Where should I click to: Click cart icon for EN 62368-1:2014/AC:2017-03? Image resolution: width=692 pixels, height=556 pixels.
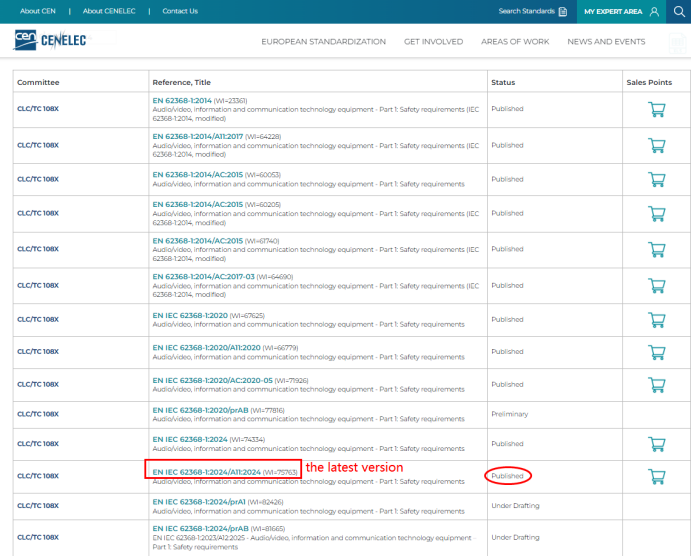click(656, 285)
